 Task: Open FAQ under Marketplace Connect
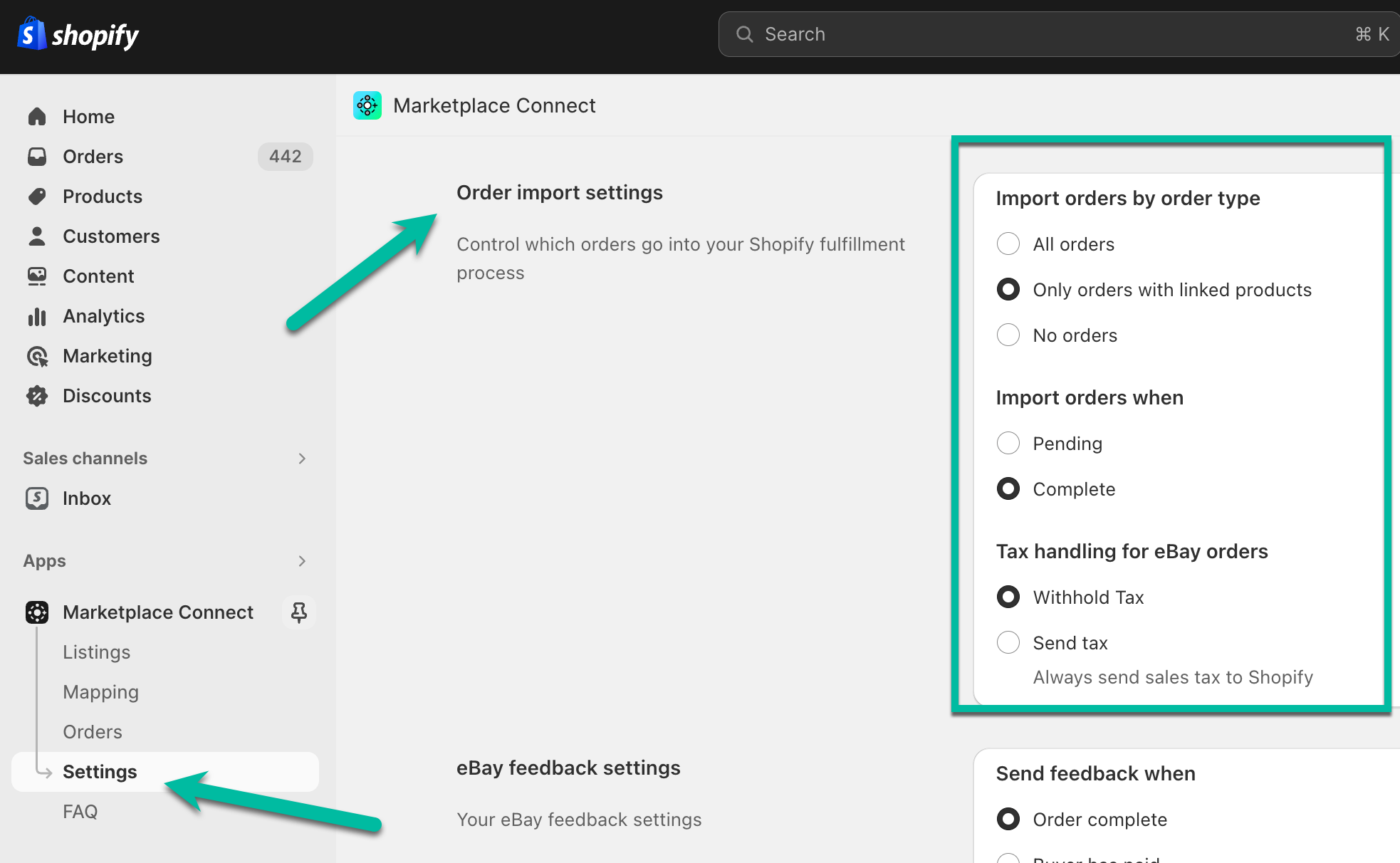click(x=80, y=811)
